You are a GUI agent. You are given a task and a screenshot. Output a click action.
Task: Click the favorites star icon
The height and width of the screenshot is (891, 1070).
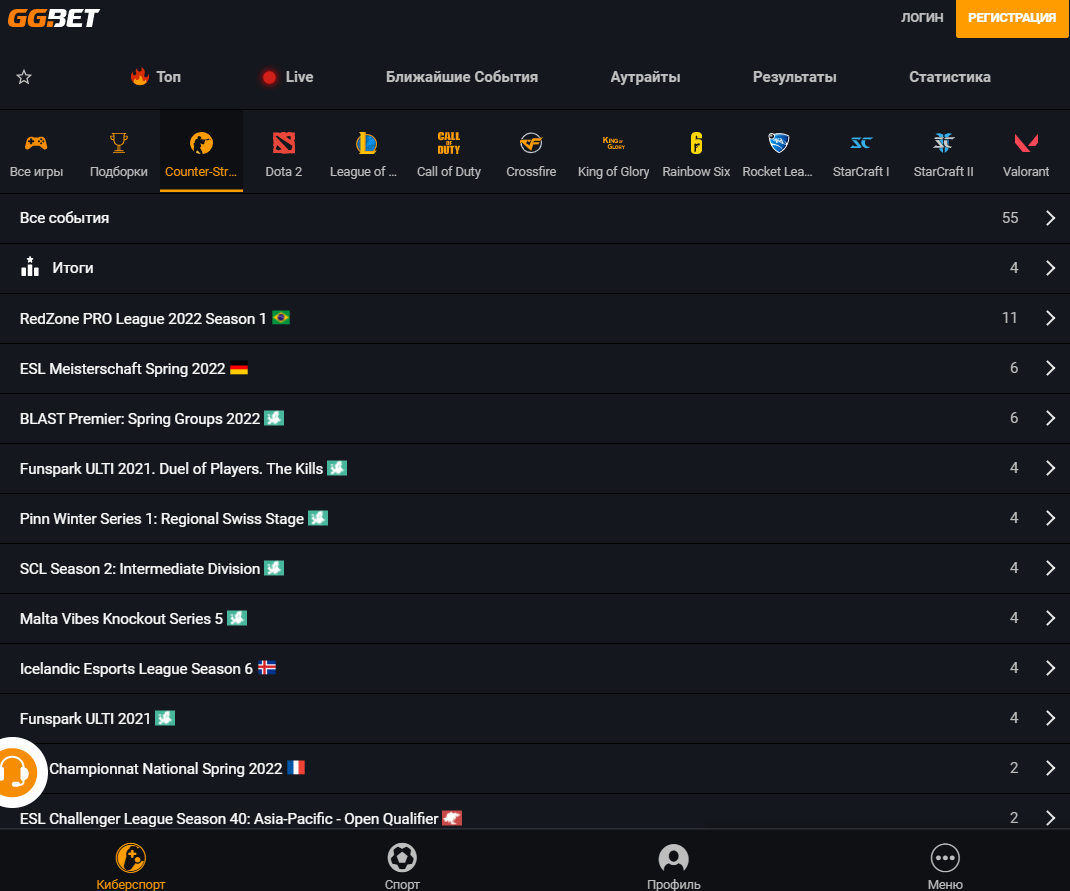pos(24,77)
